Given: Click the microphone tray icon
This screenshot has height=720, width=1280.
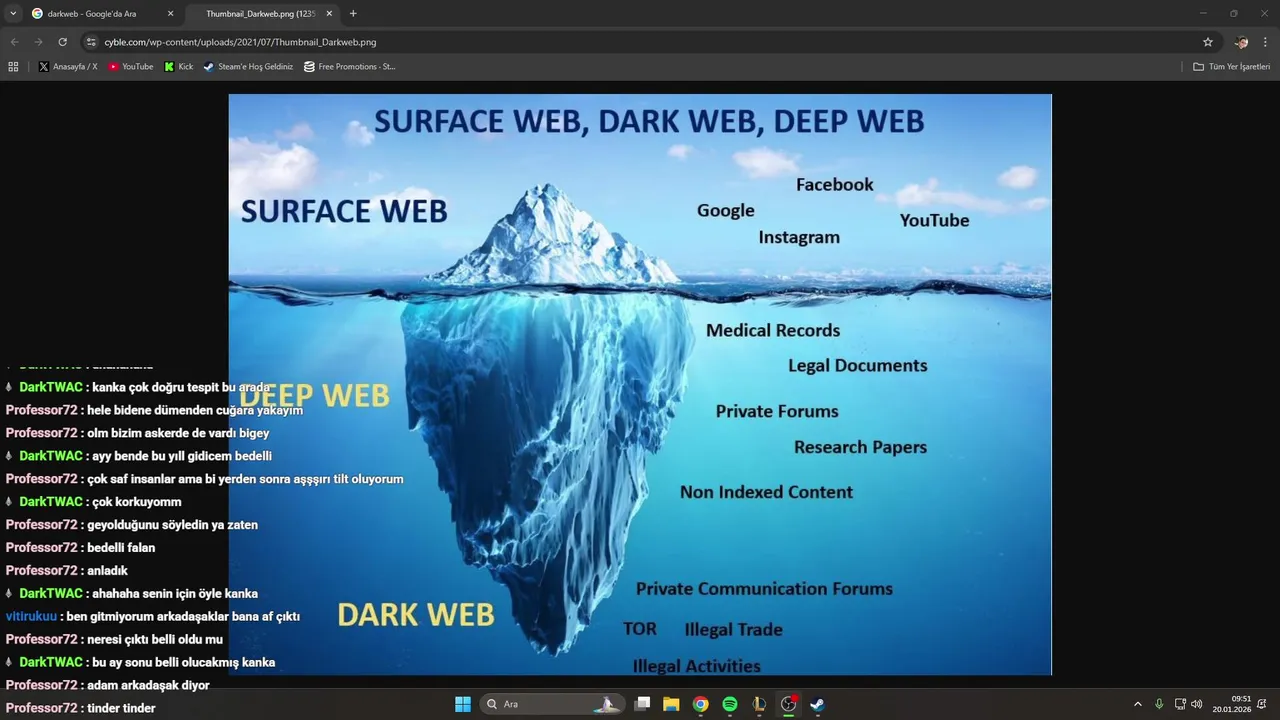Looking at the screenshot, I should [x=1159, y=704].
